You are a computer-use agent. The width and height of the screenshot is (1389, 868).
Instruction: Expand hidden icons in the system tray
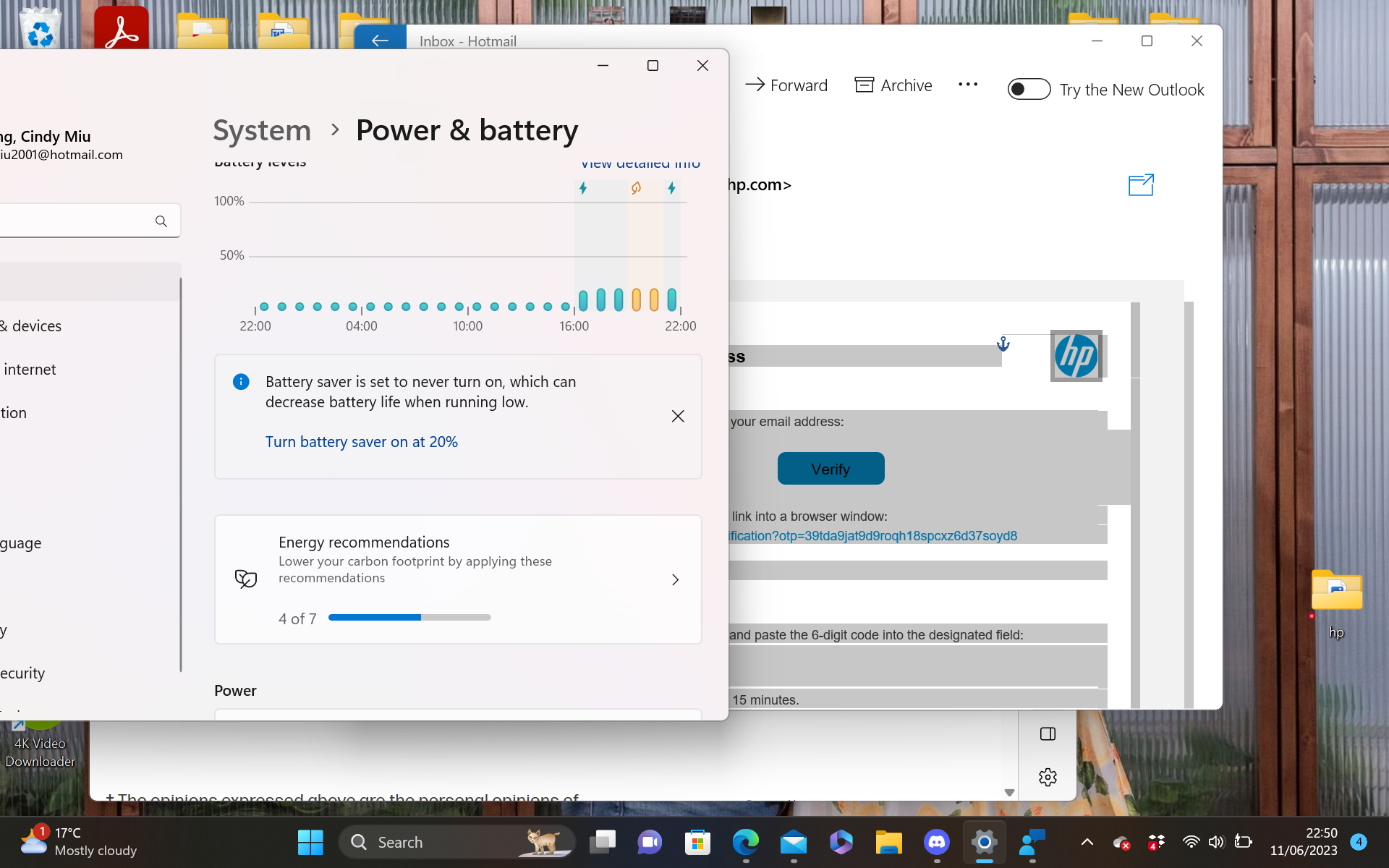[x=1087, y=841]
